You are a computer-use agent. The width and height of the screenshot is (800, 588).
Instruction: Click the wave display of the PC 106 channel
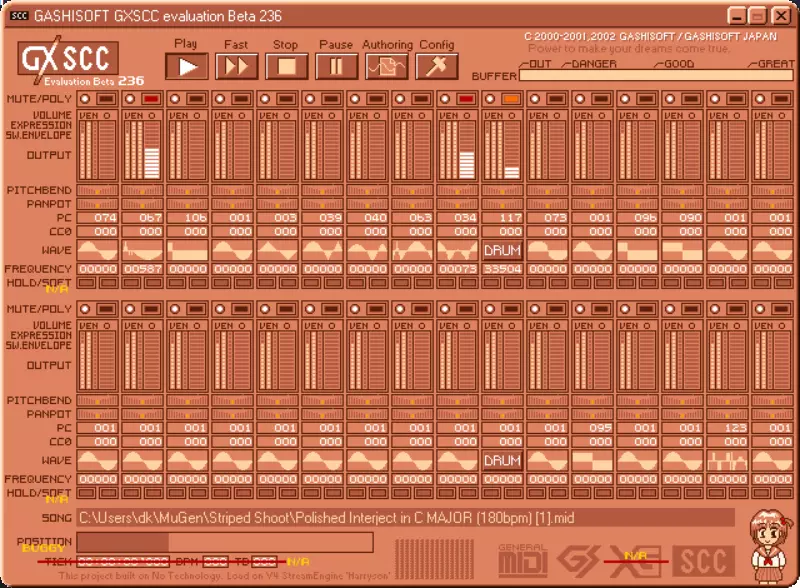click(188, 250)
